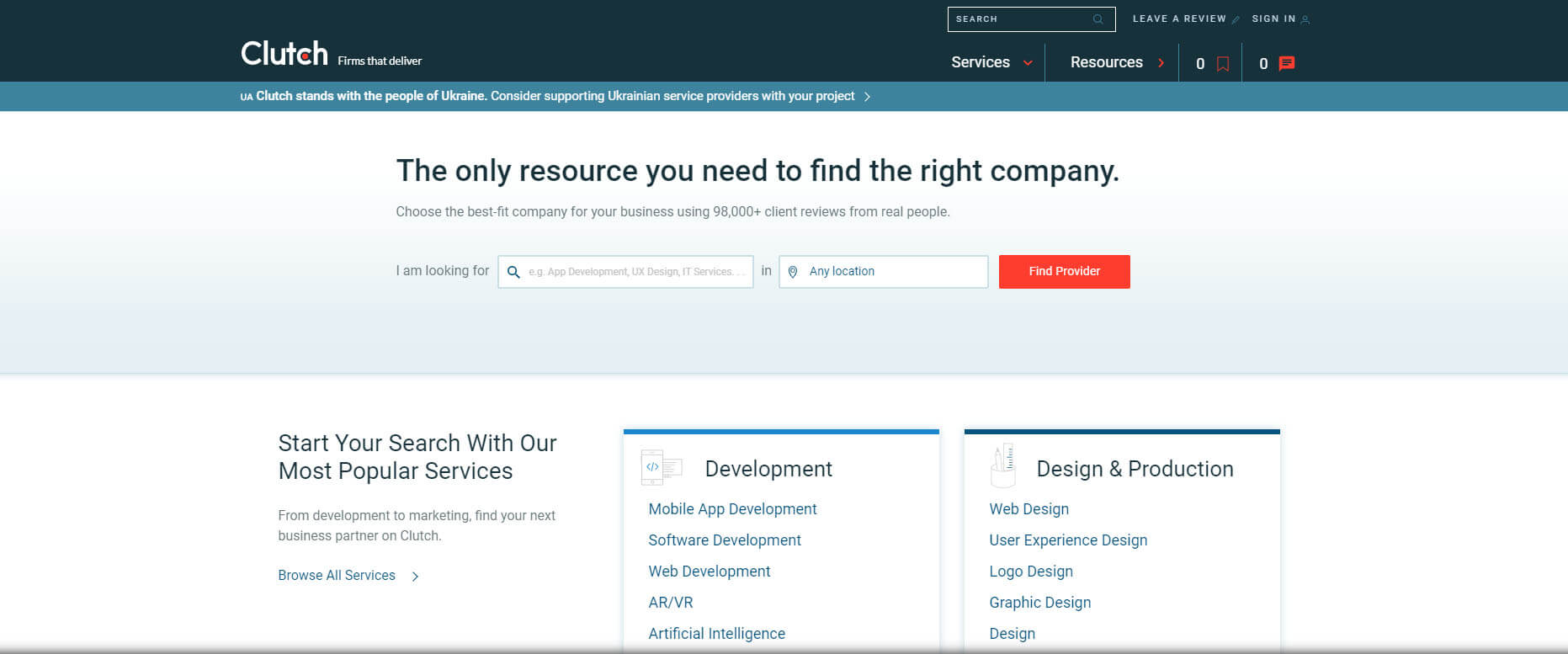The width and height of the screenshot is (1568, 654).
Task: Click the Clutch logo in the header
Action: click(284, 54)
